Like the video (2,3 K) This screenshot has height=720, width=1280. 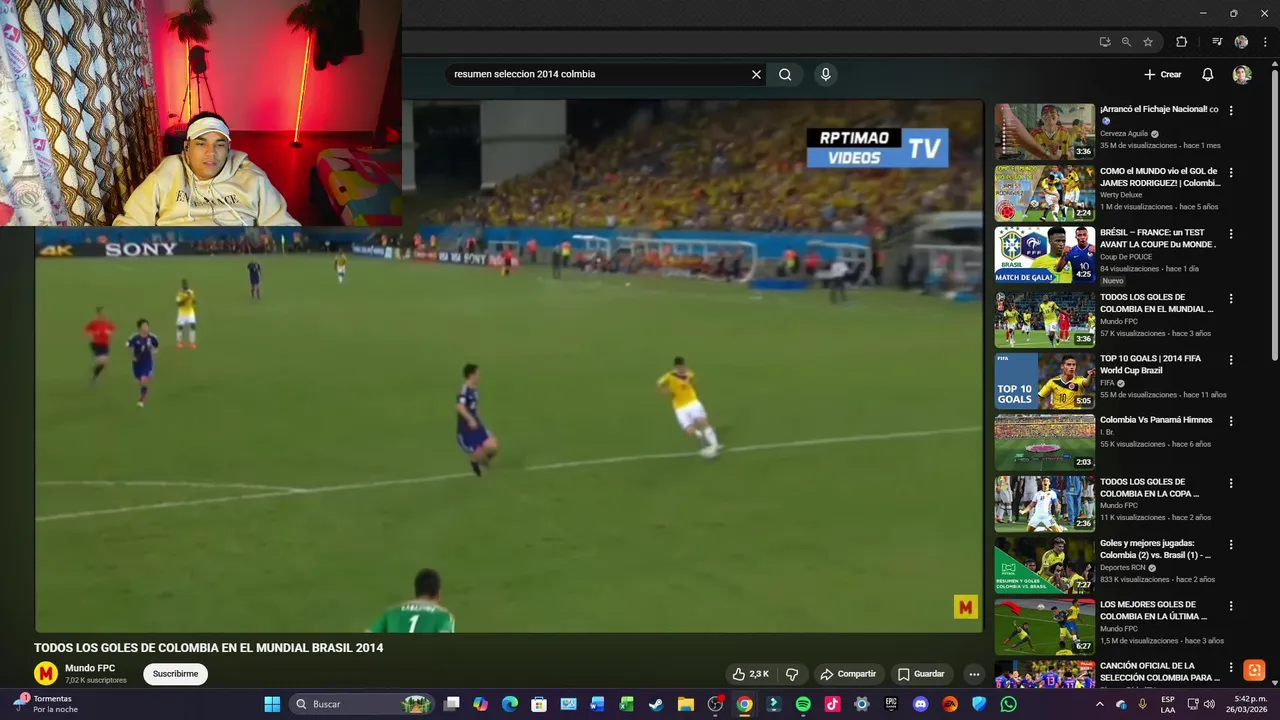click(x=750, y=674)
